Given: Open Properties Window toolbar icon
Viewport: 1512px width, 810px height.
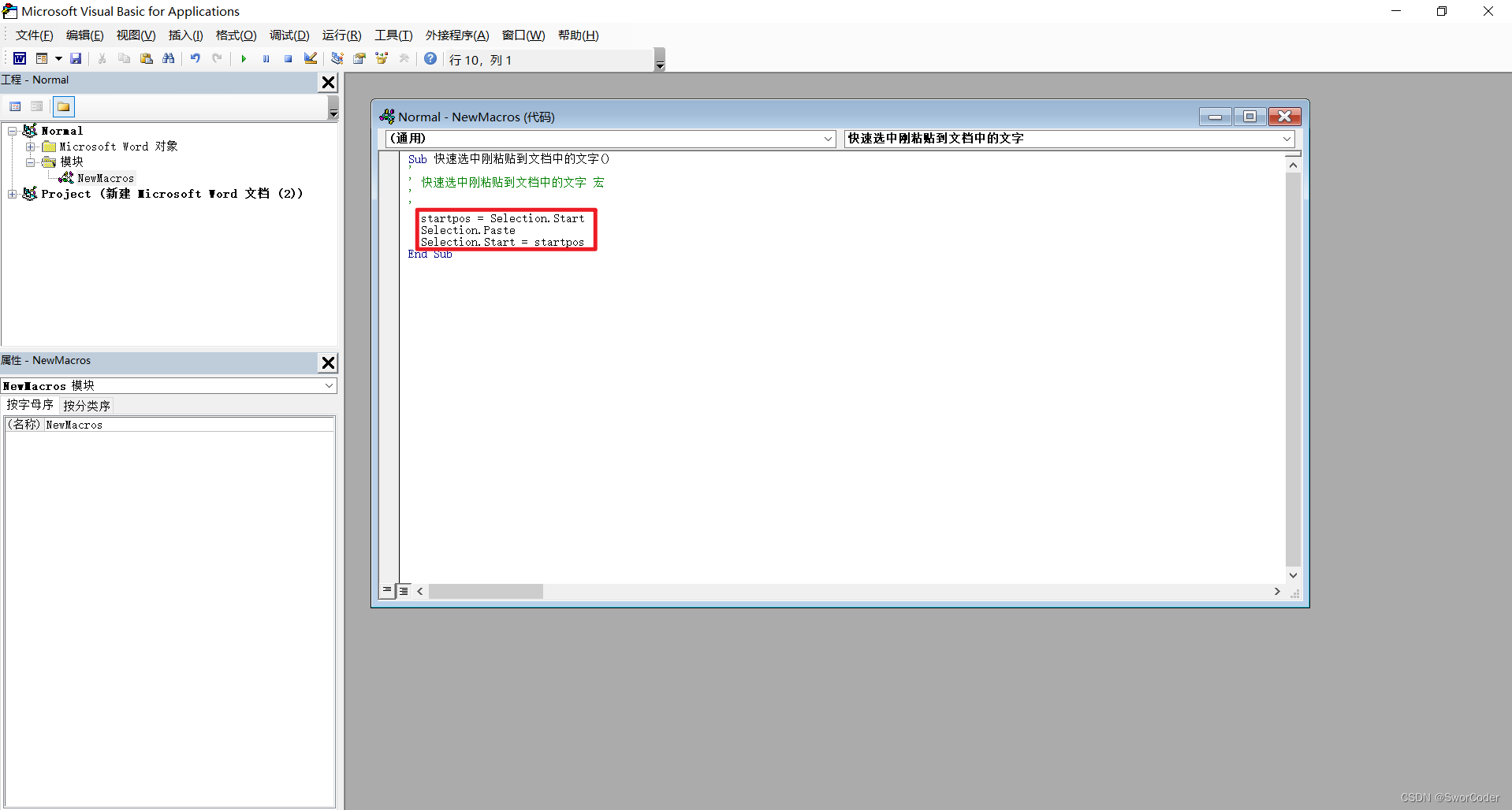Looking at the screenshot, I should 359,59.
